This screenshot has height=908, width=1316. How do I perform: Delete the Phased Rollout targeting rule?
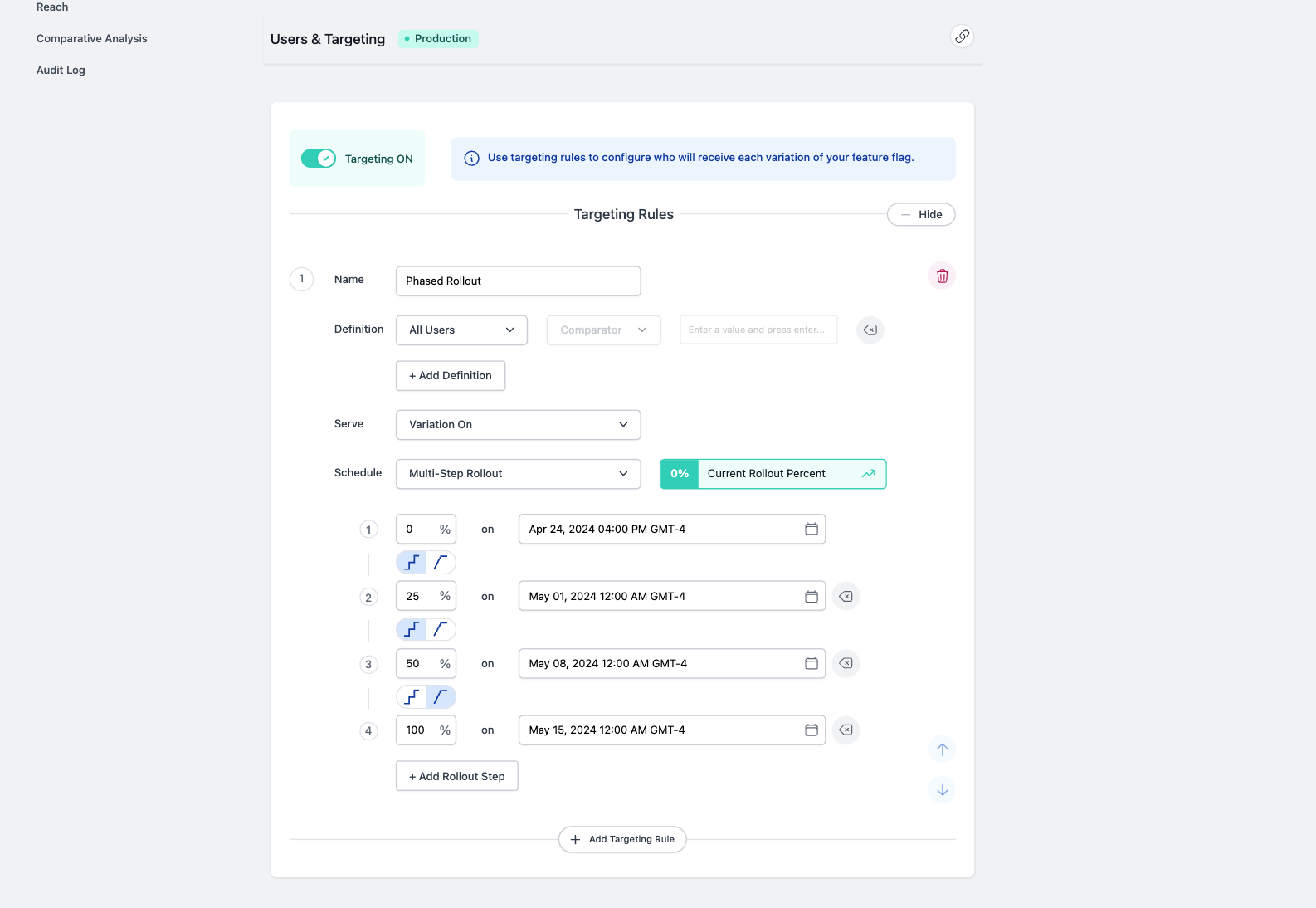tap(942, 276)
